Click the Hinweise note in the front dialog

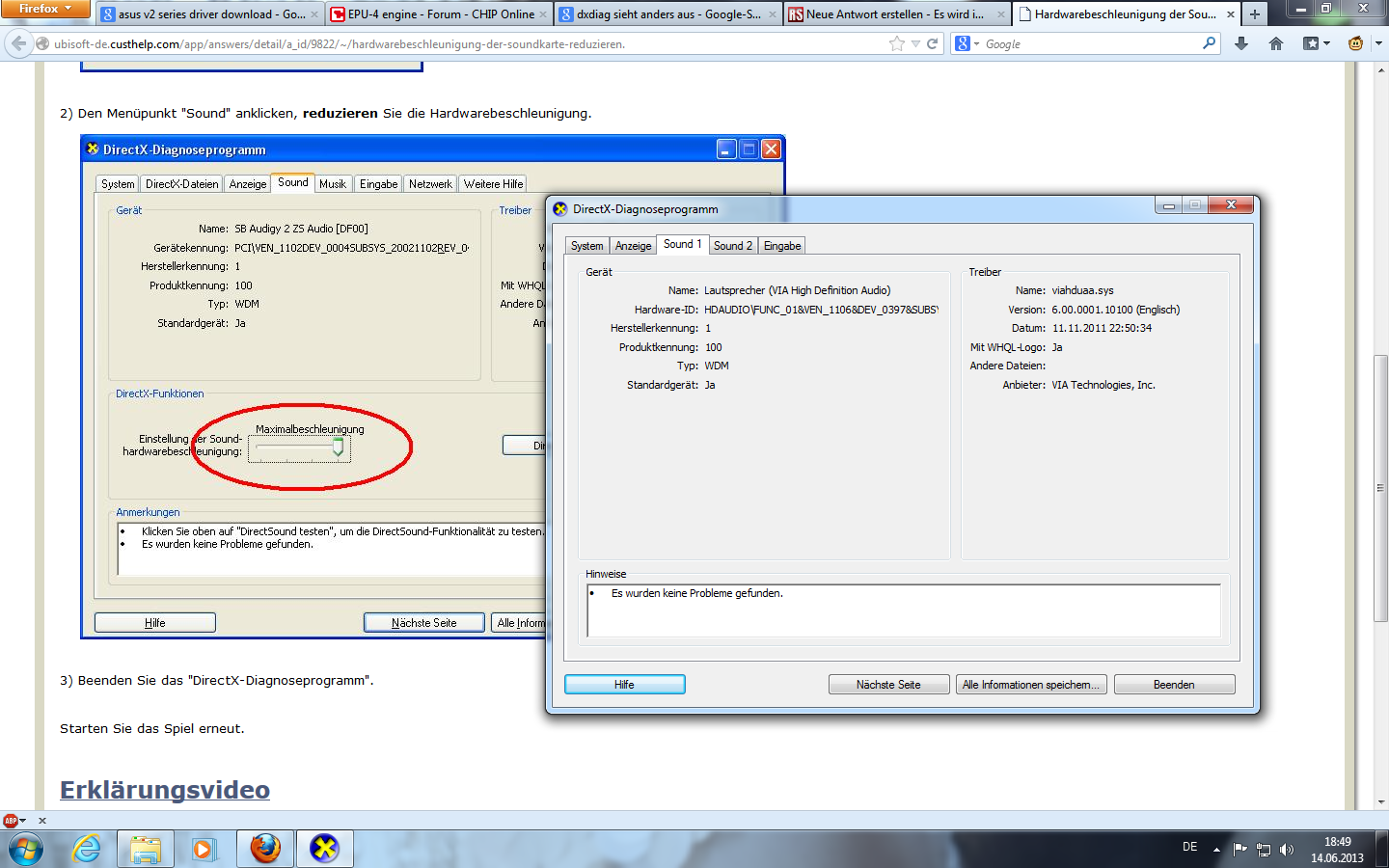696,593
